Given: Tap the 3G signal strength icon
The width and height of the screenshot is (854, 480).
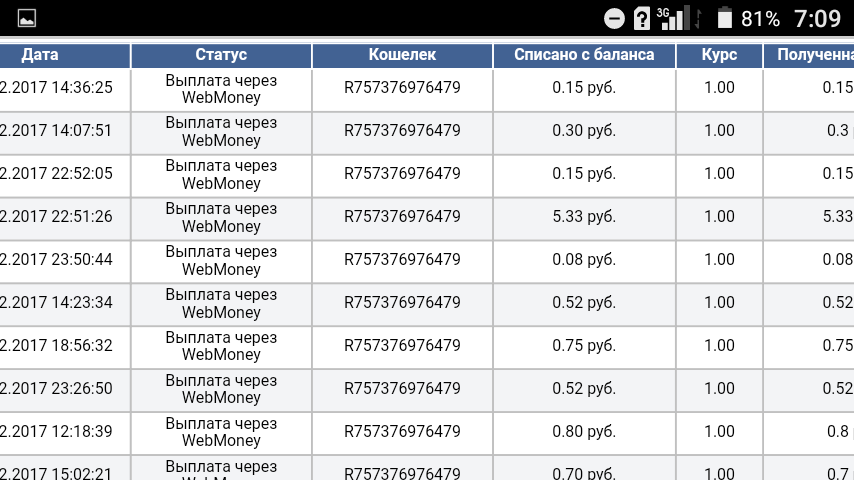Looking at the screenshot, I should click(x=672, y=18).
